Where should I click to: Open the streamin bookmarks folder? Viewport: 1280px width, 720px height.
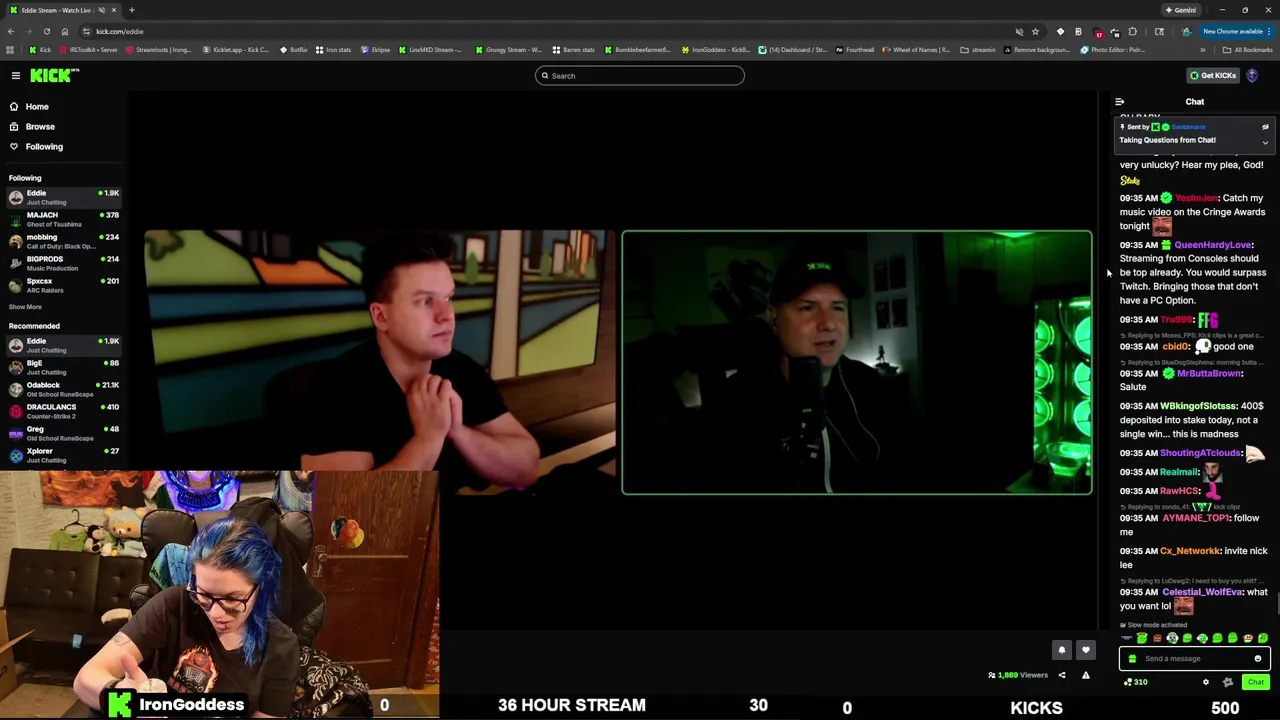(x=978, y=50)
